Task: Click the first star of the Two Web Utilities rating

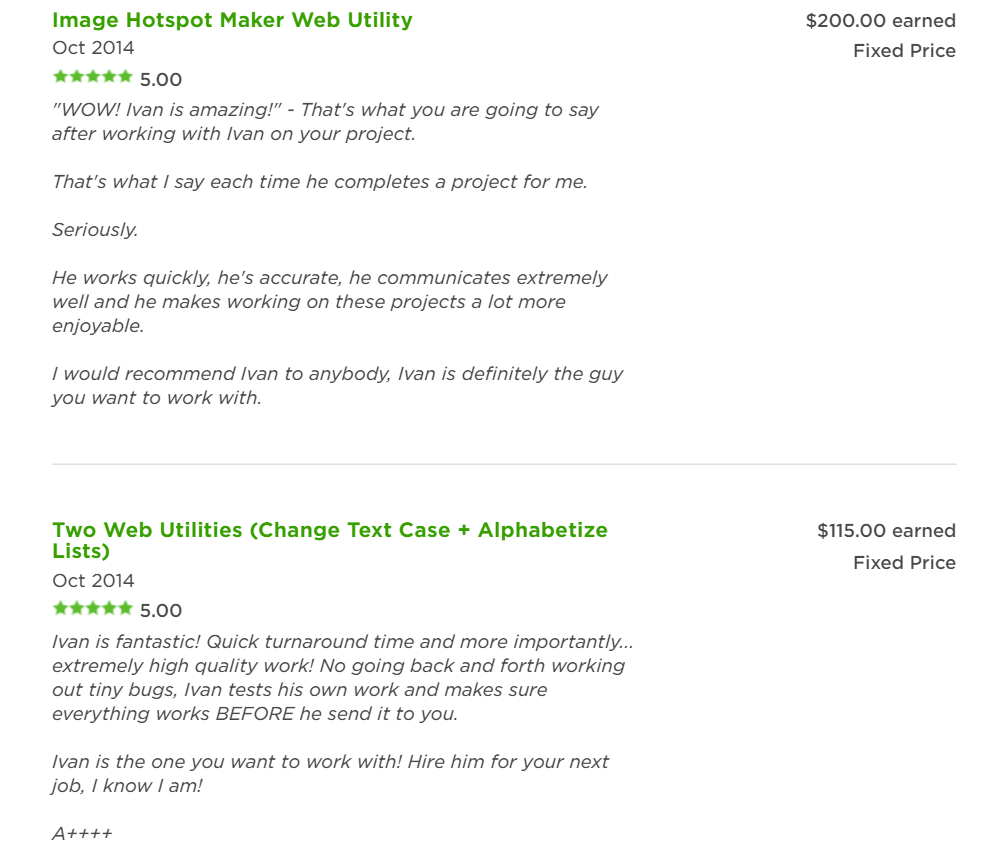Action: (61, 609)
